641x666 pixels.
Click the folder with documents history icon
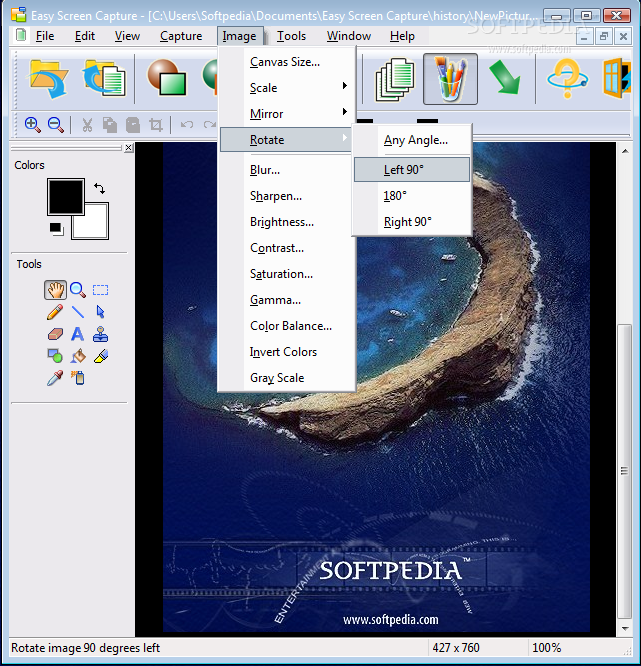(104, 79)
